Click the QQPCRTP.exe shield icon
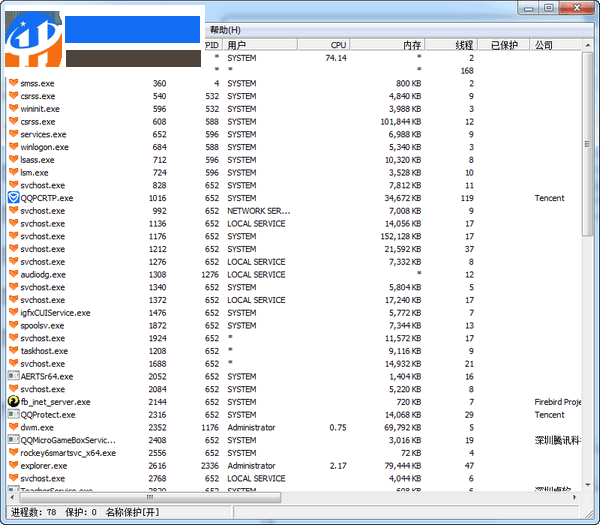Screen dimensions: 600x525 click(13, 198)
